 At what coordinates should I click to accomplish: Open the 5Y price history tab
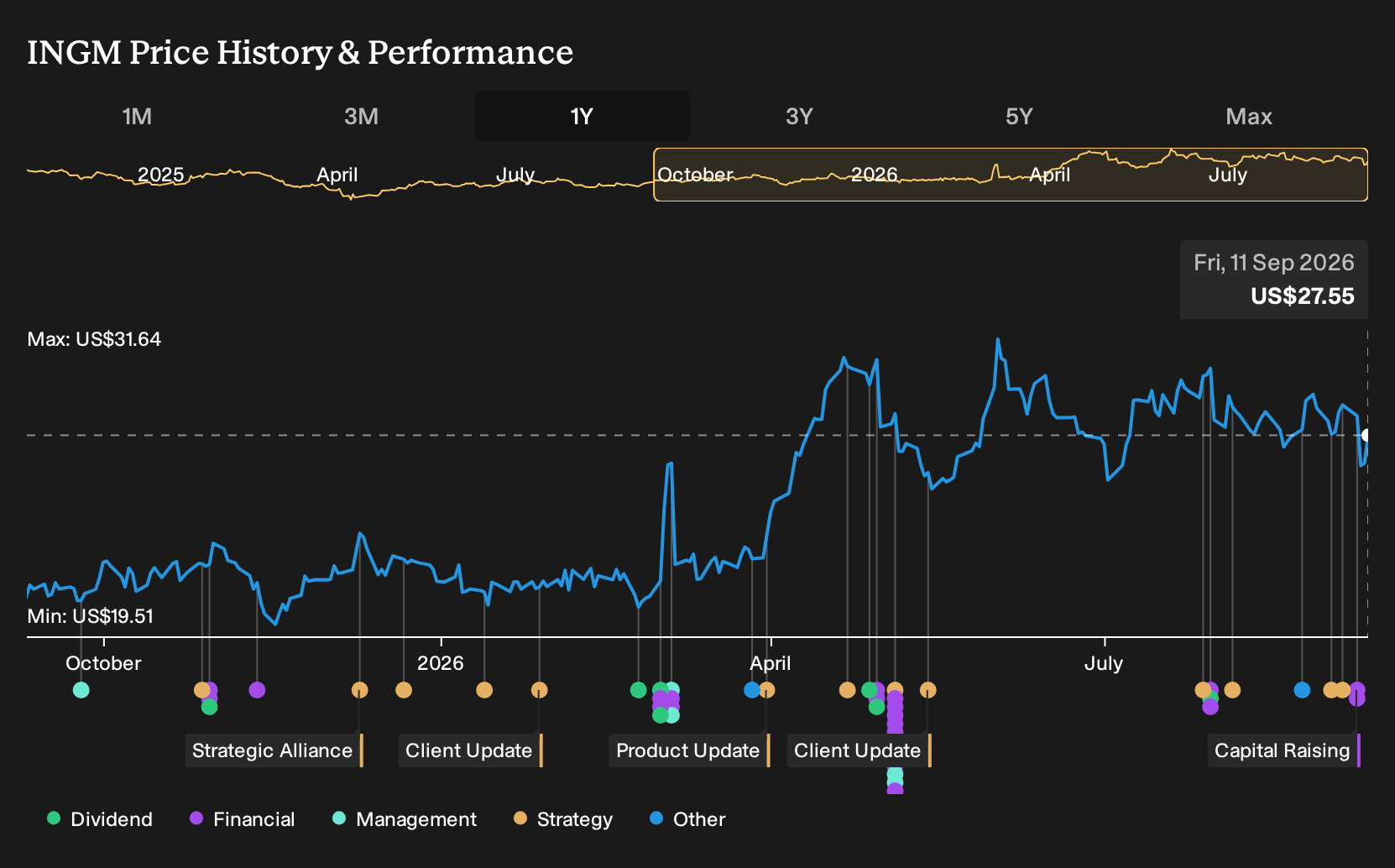click(x=1019, y=117)
